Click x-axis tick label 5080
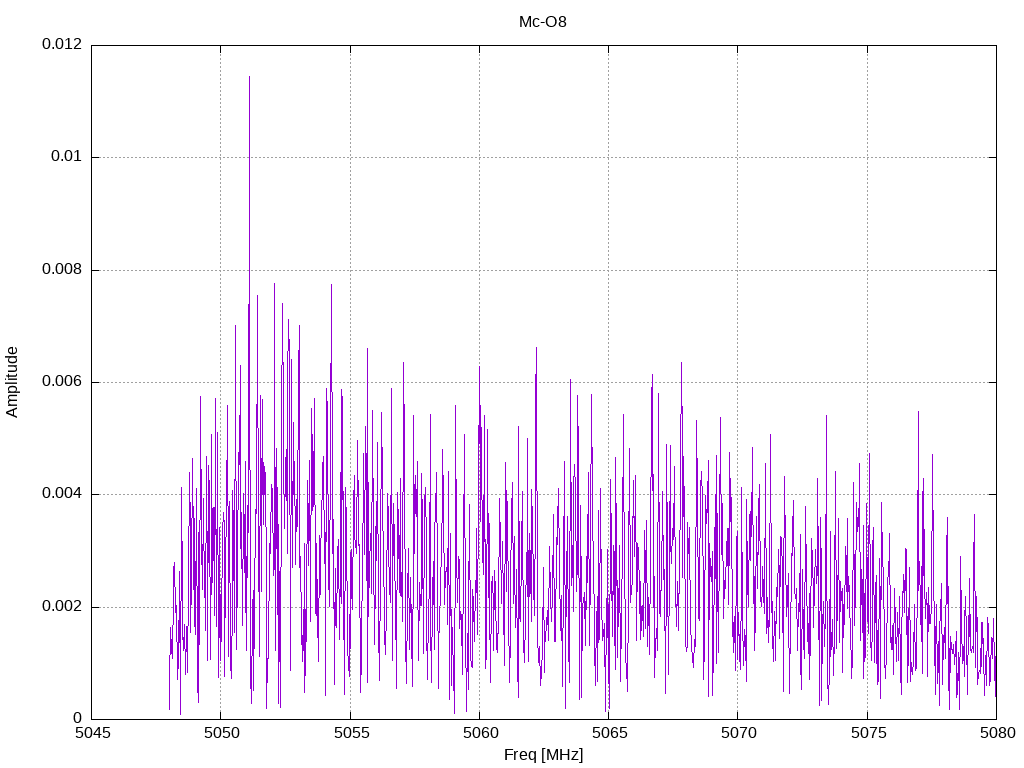This screenshot has height=768, width=1024. coord(997,733)
